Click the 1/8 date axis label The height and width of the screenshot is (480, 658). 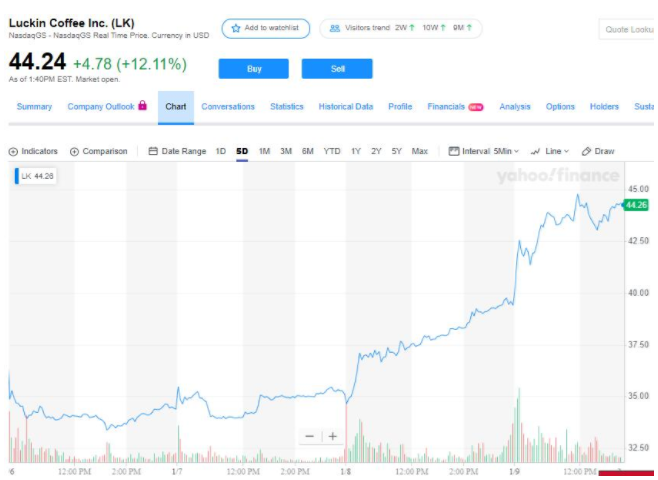pos(345,472)
